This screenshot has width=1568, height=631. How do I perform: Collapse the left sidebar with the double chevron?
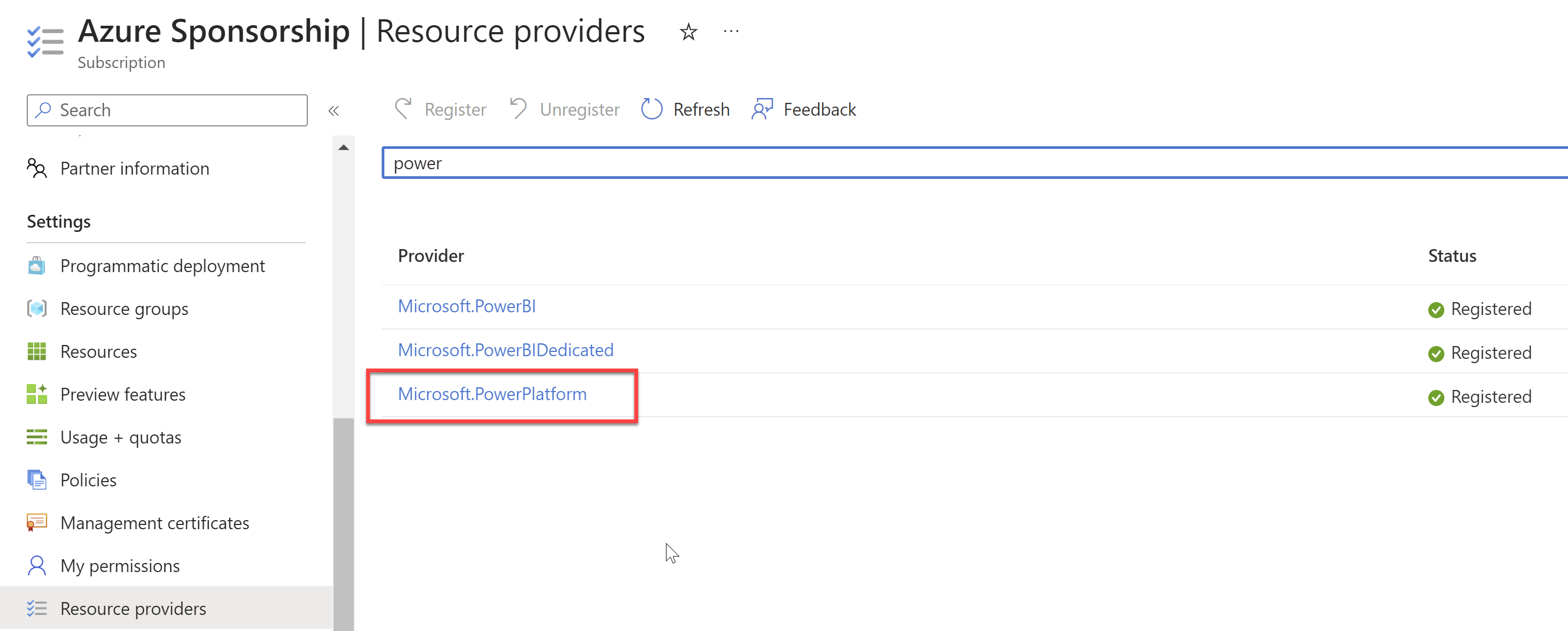pos(334,110)
